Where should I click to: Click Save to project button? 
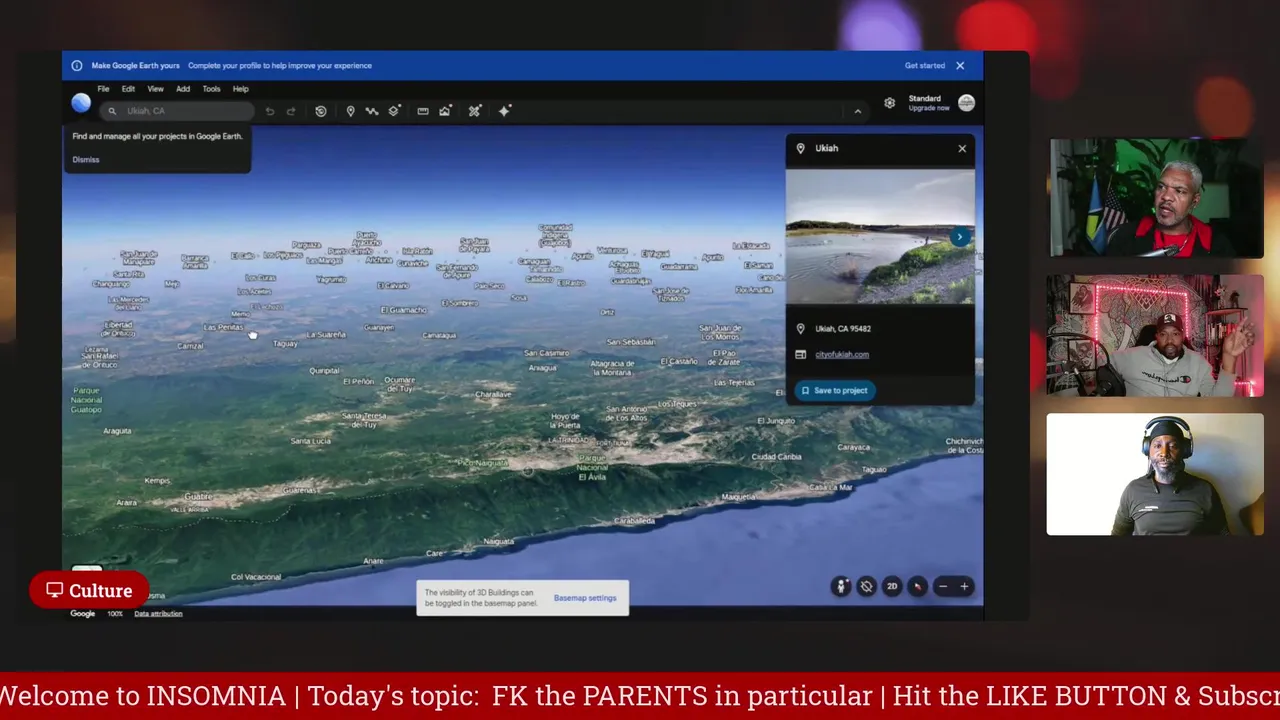835,391
